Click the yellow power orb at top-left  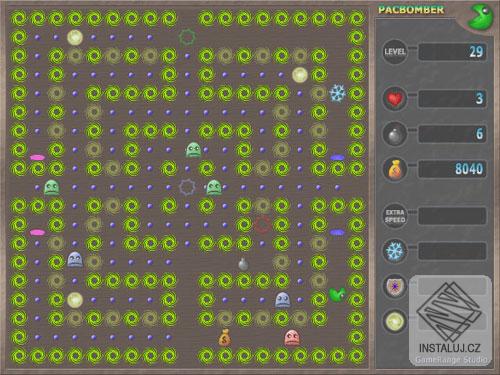click(75, 37)
